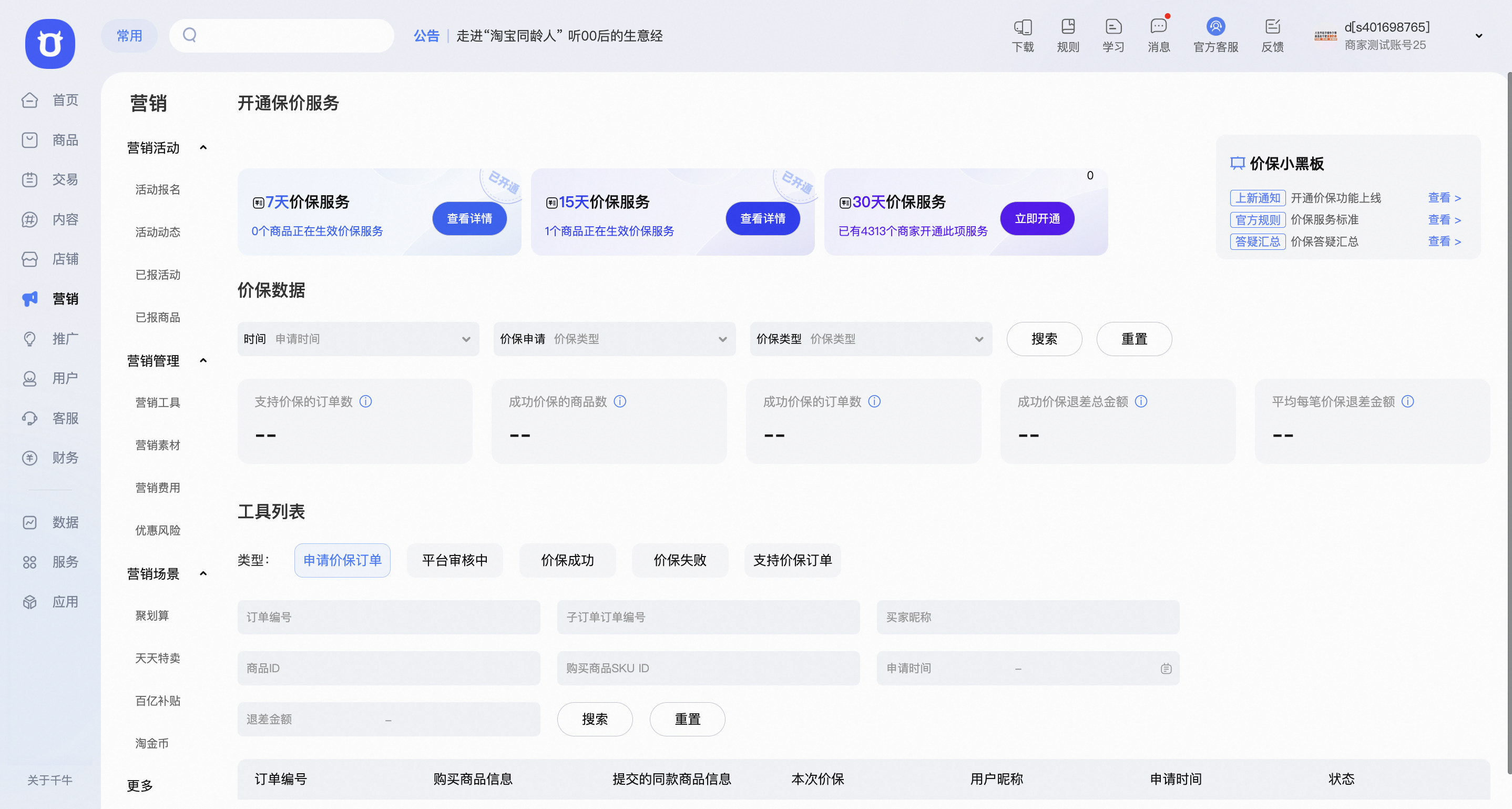Select the 价保成功 type tab

[568, 560]
